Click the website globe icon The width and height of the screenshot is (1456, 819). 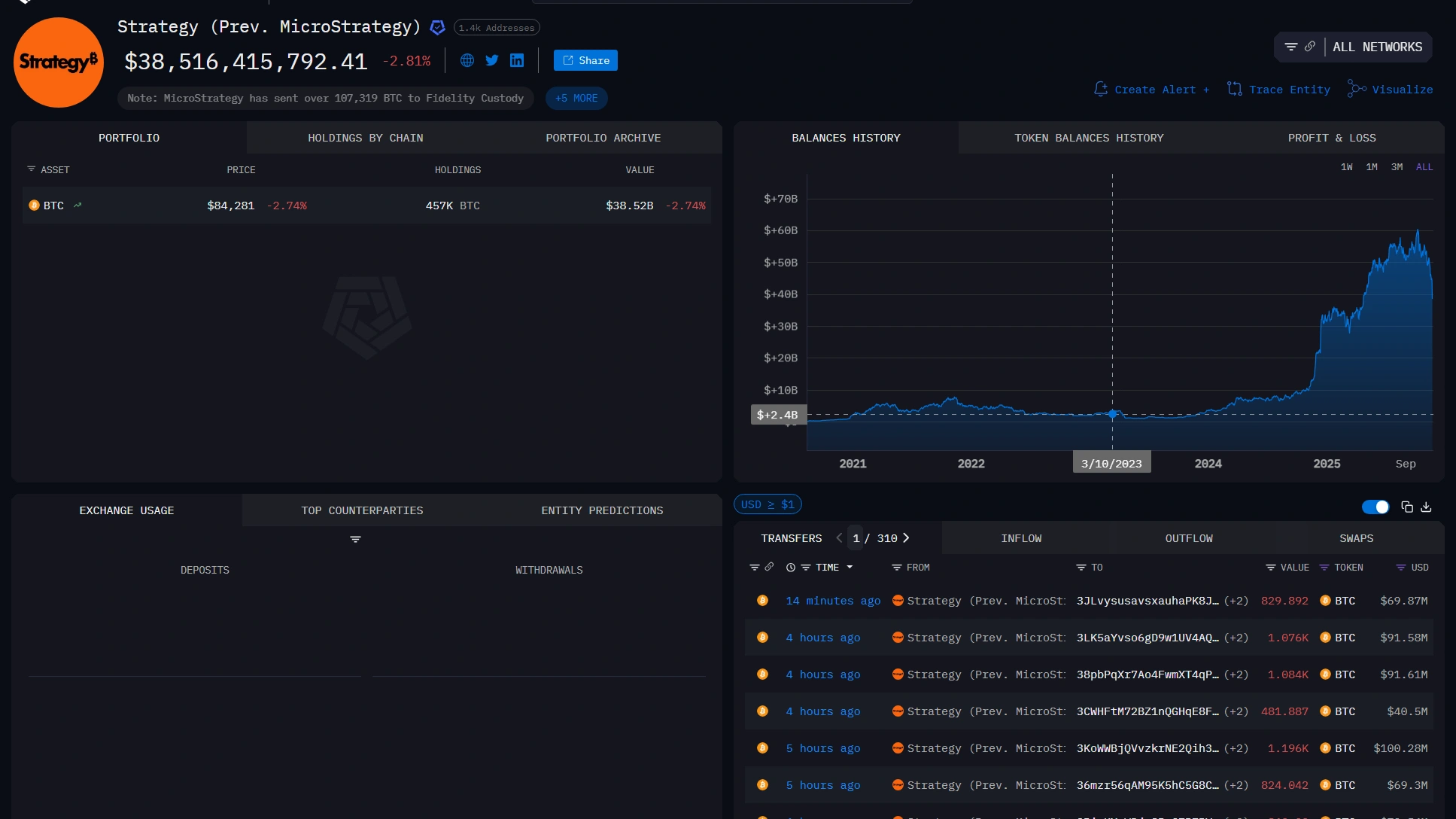point(467,60)
